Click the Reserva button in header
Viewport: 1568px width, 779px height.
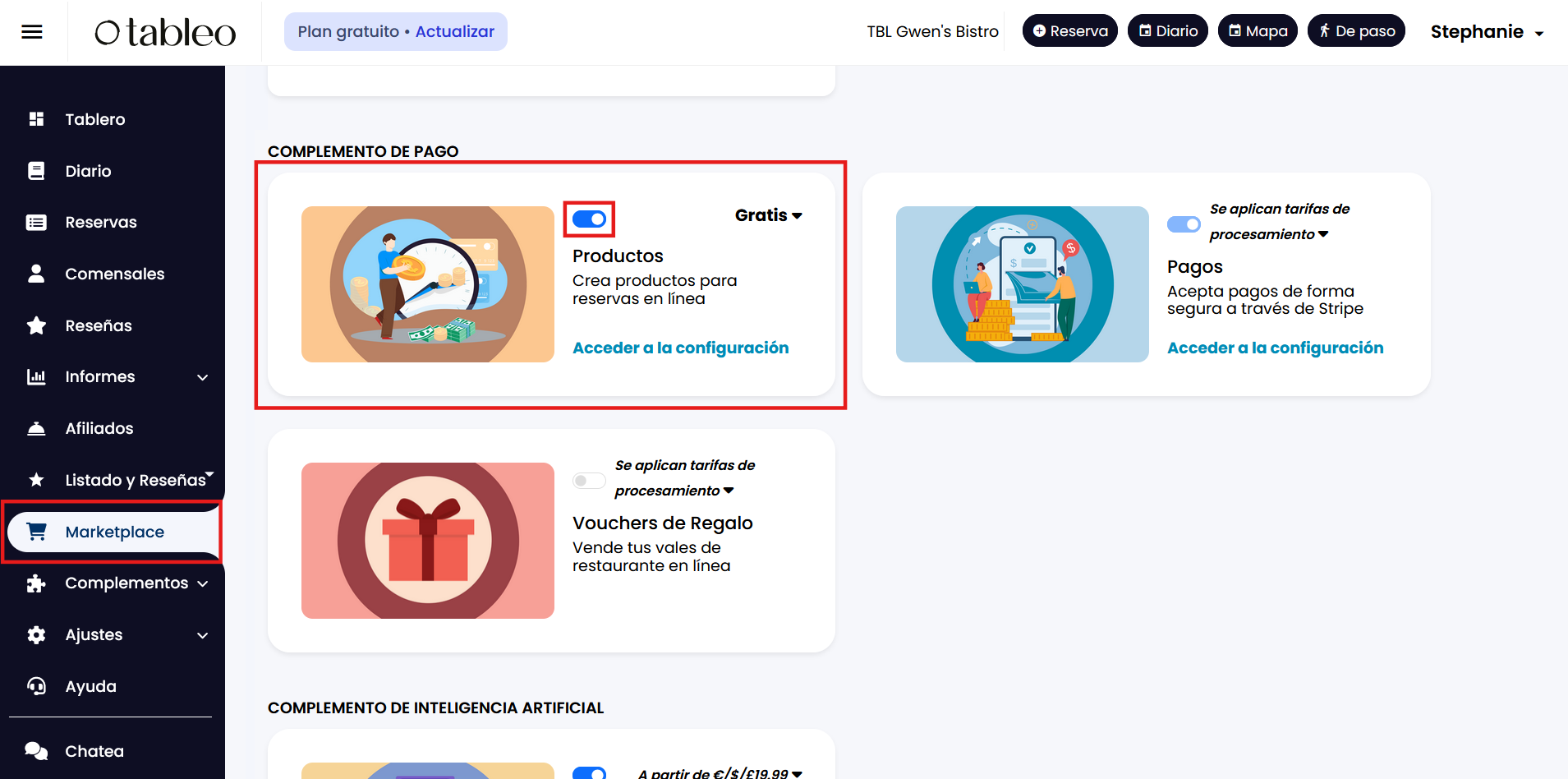point(1070,31)
